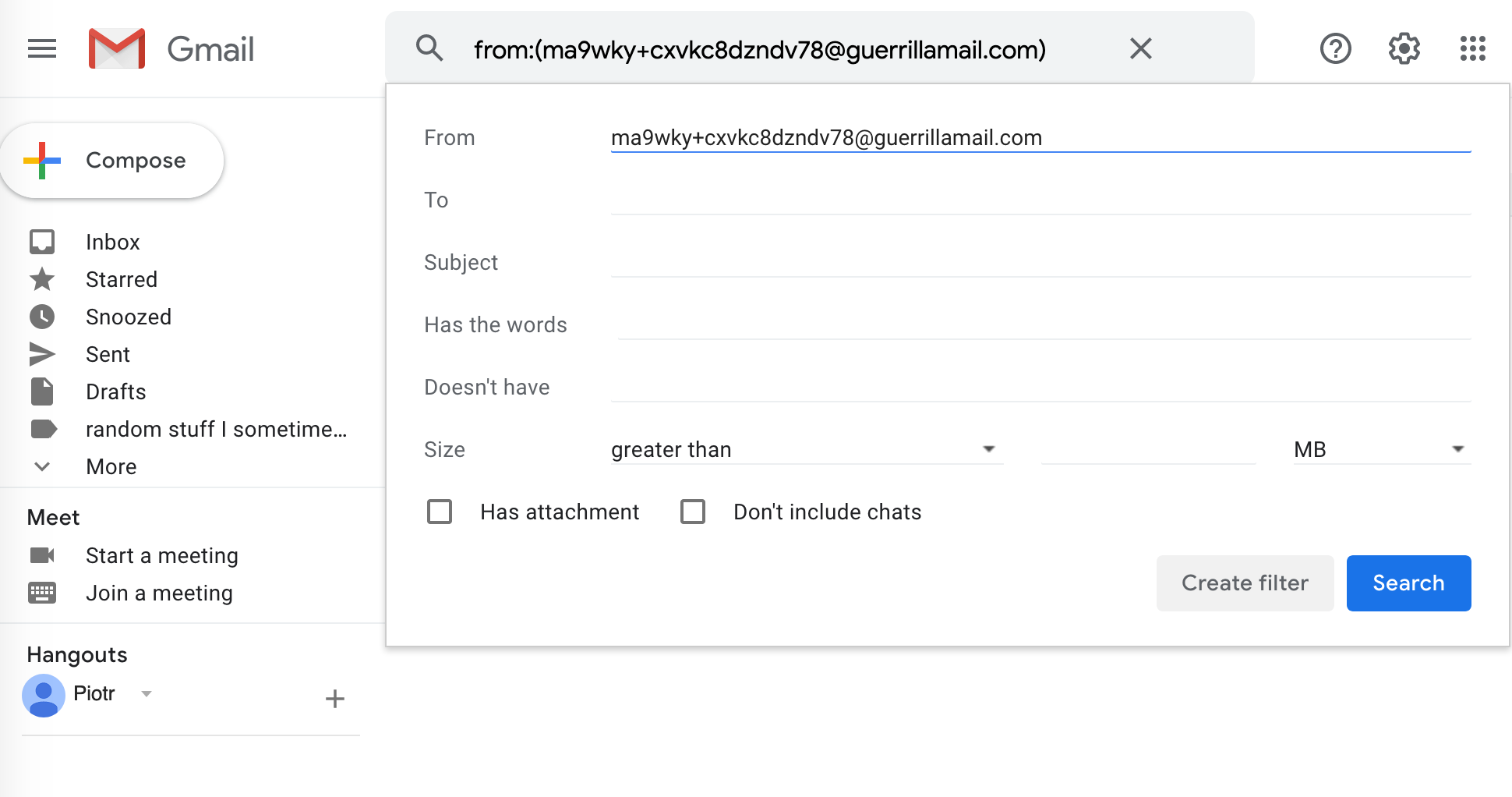Image resolution: width=1512 pixels, height=797 pixels.
Task: Tick the Don't include chats checkbox
Action: (x=693, y=512)
